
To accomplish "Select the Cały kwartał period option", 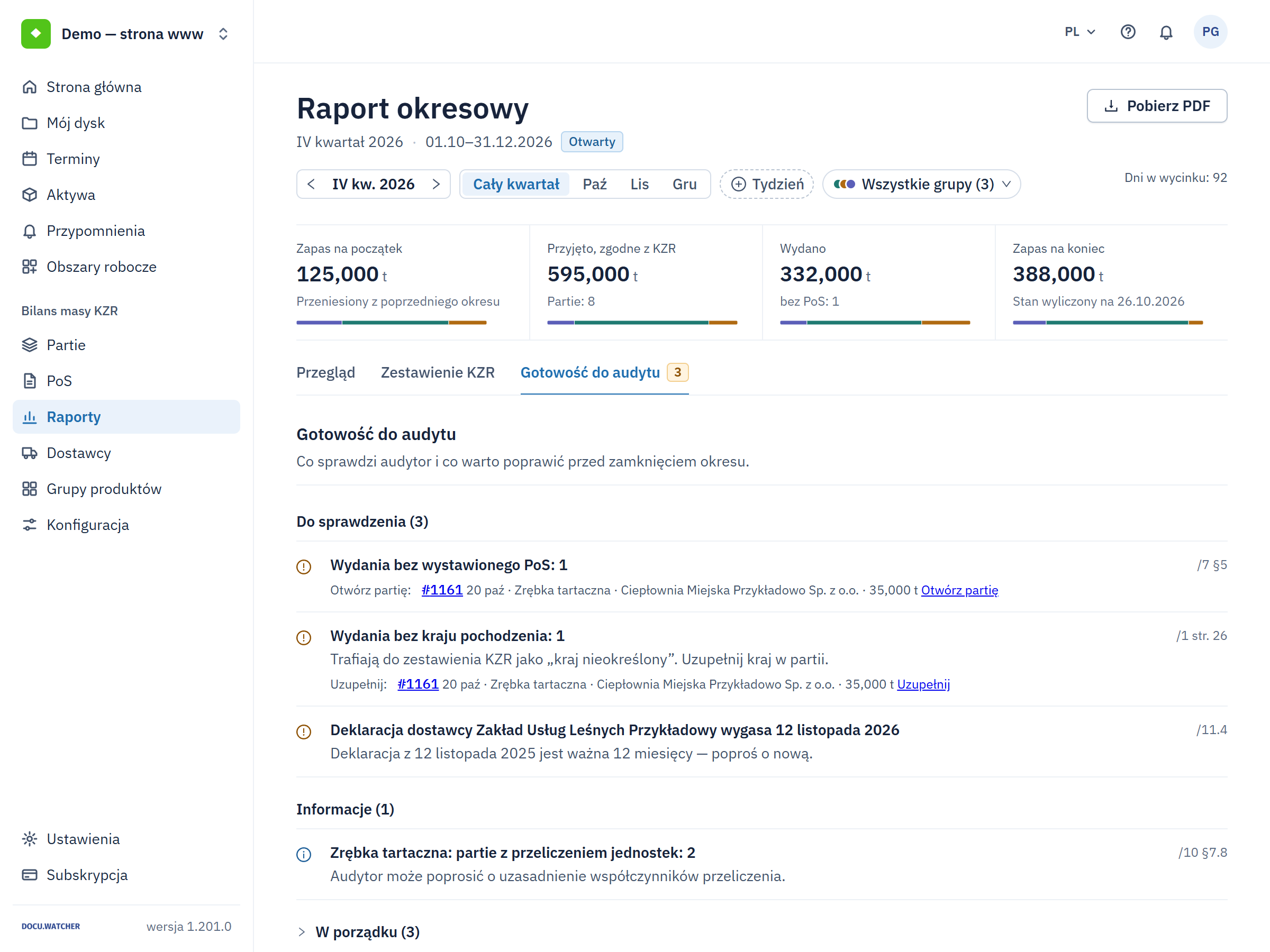I will tap(515, 184).
